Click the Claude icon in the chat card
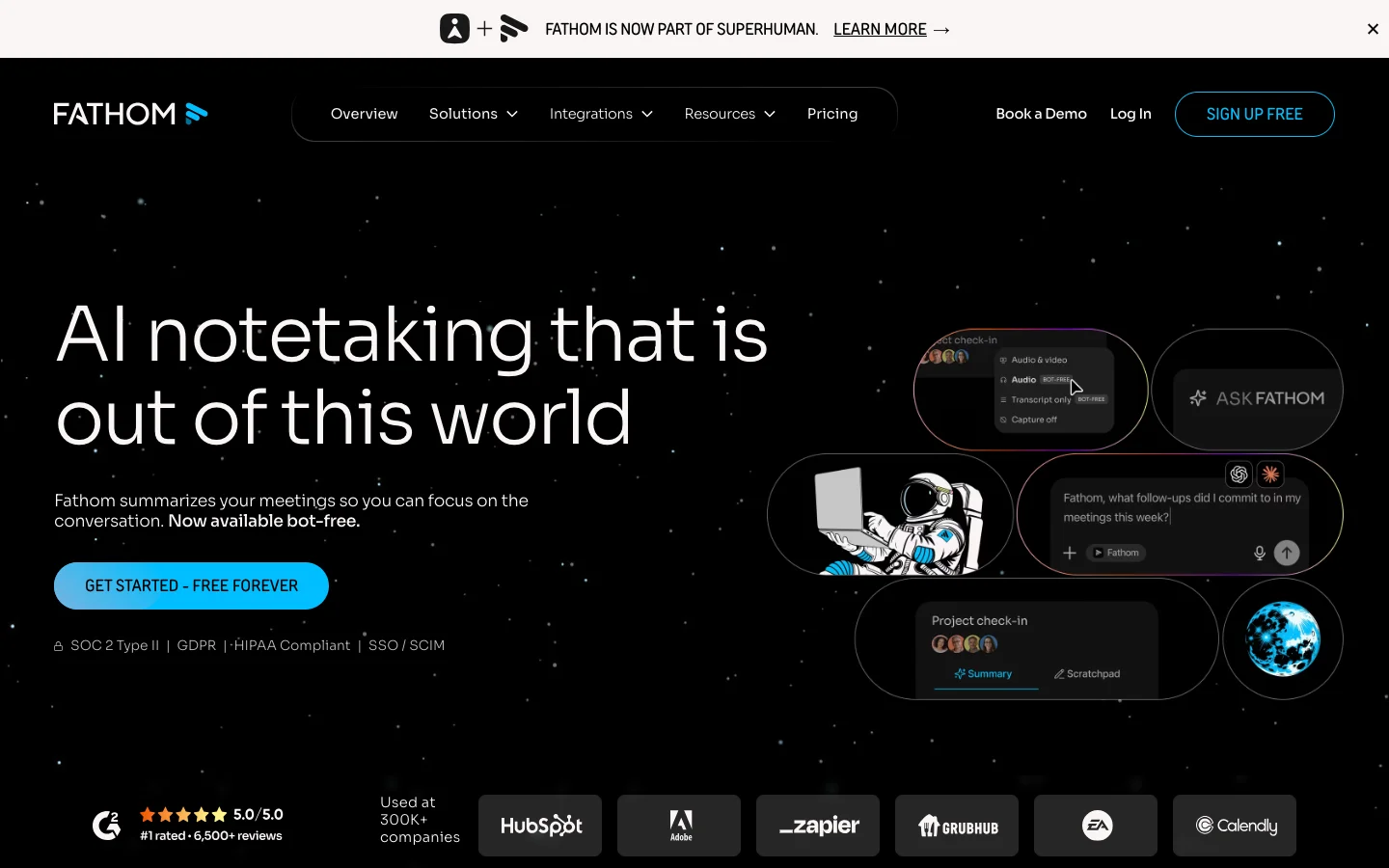This screenshot has height=868, width=1389. point(1271,475)
